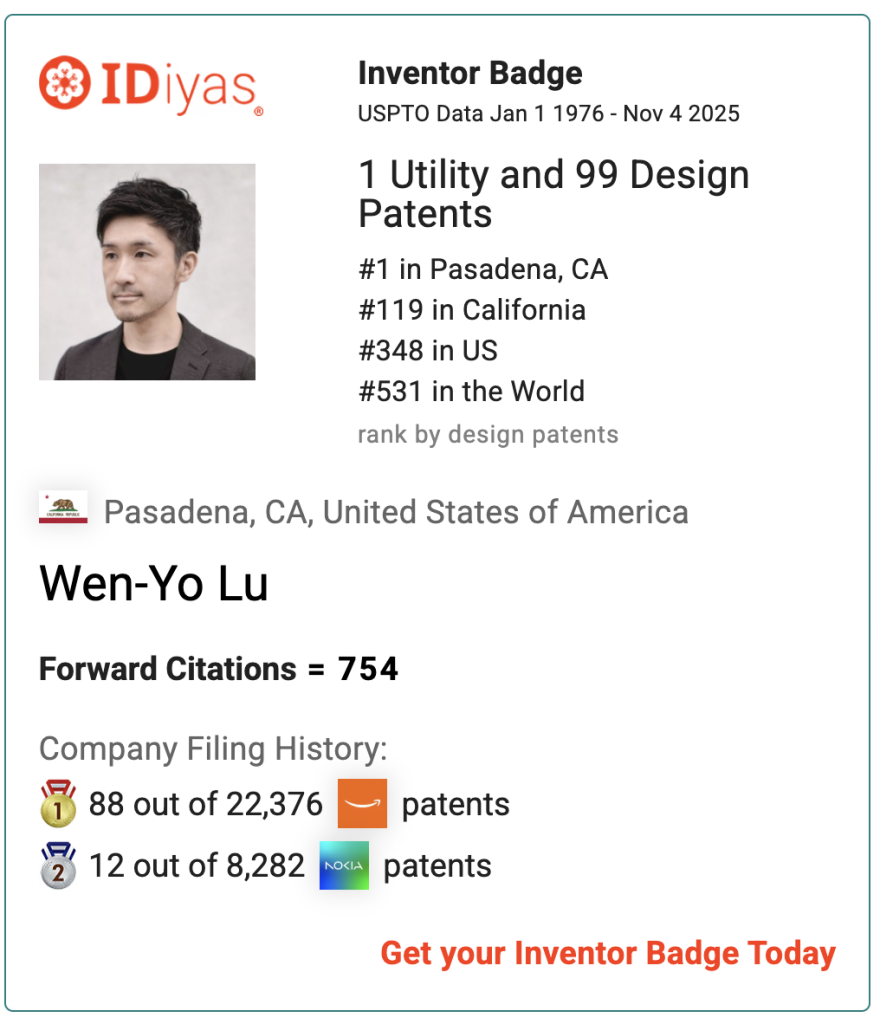Screen dimensions: 880x1024
Task: Click the 12 out of 8,282 patents text
Action: [197, 866]
